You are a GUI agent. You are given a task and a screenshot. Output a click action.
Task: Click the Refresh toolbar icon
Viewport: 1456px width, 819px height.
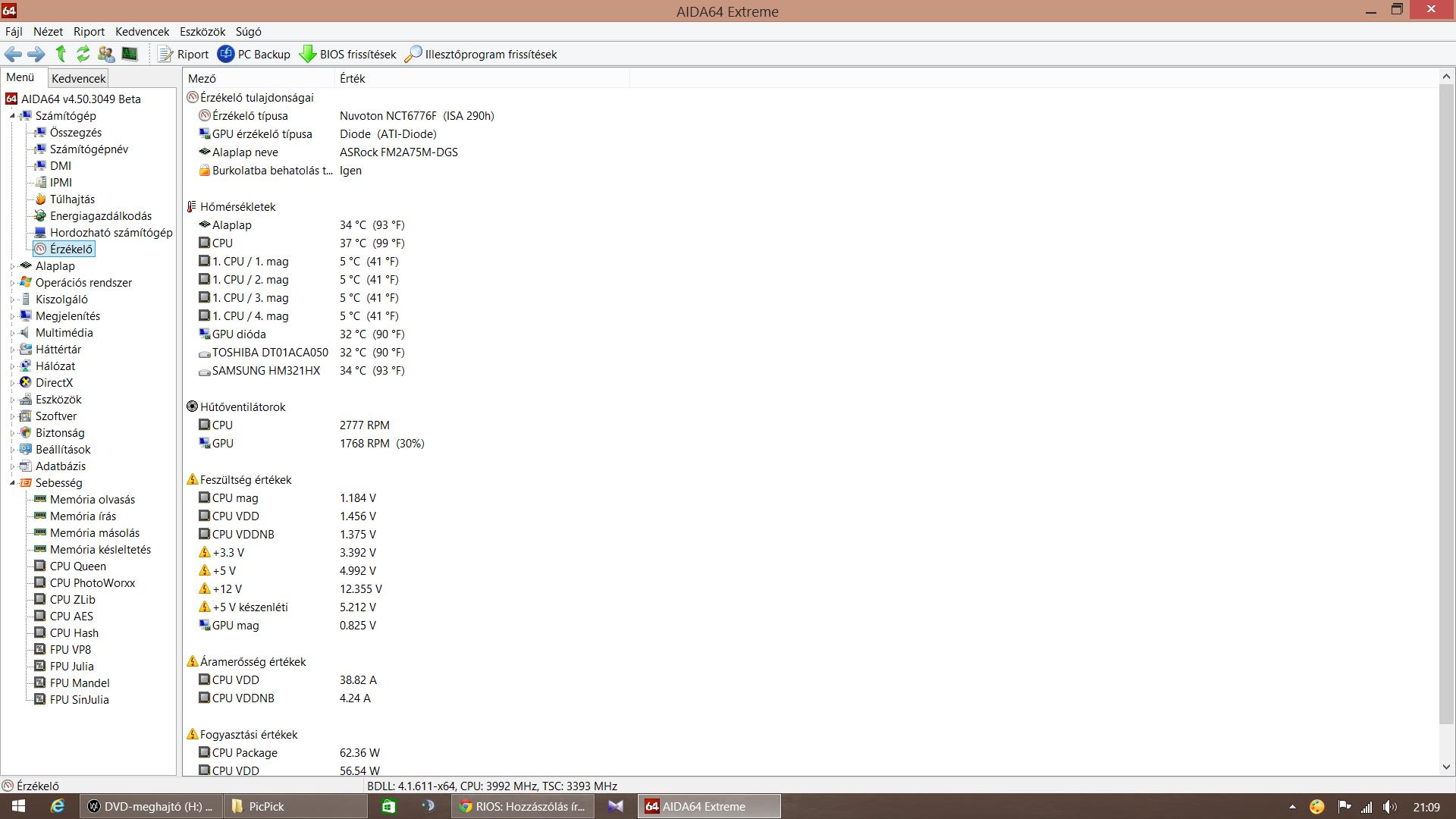click(x=83, y=54)
